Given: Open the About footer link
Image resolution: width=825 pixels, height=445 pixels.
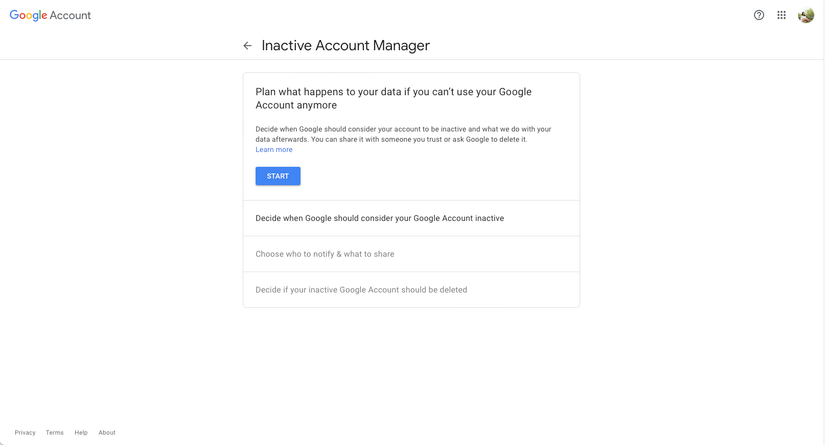Looking at the screenshot, I should pos(107,432).
